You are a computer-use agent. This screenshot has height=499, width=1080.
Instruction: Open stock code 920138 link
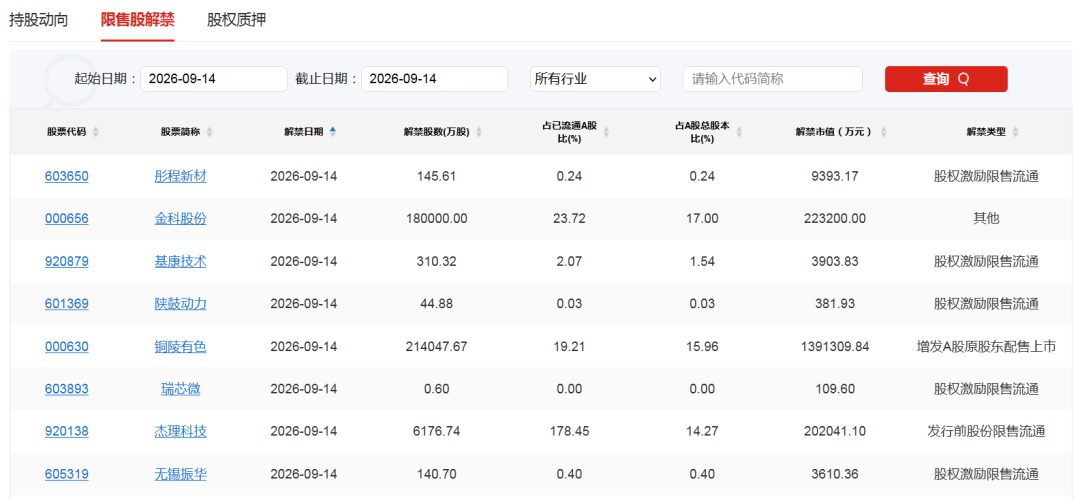(67, 431)
